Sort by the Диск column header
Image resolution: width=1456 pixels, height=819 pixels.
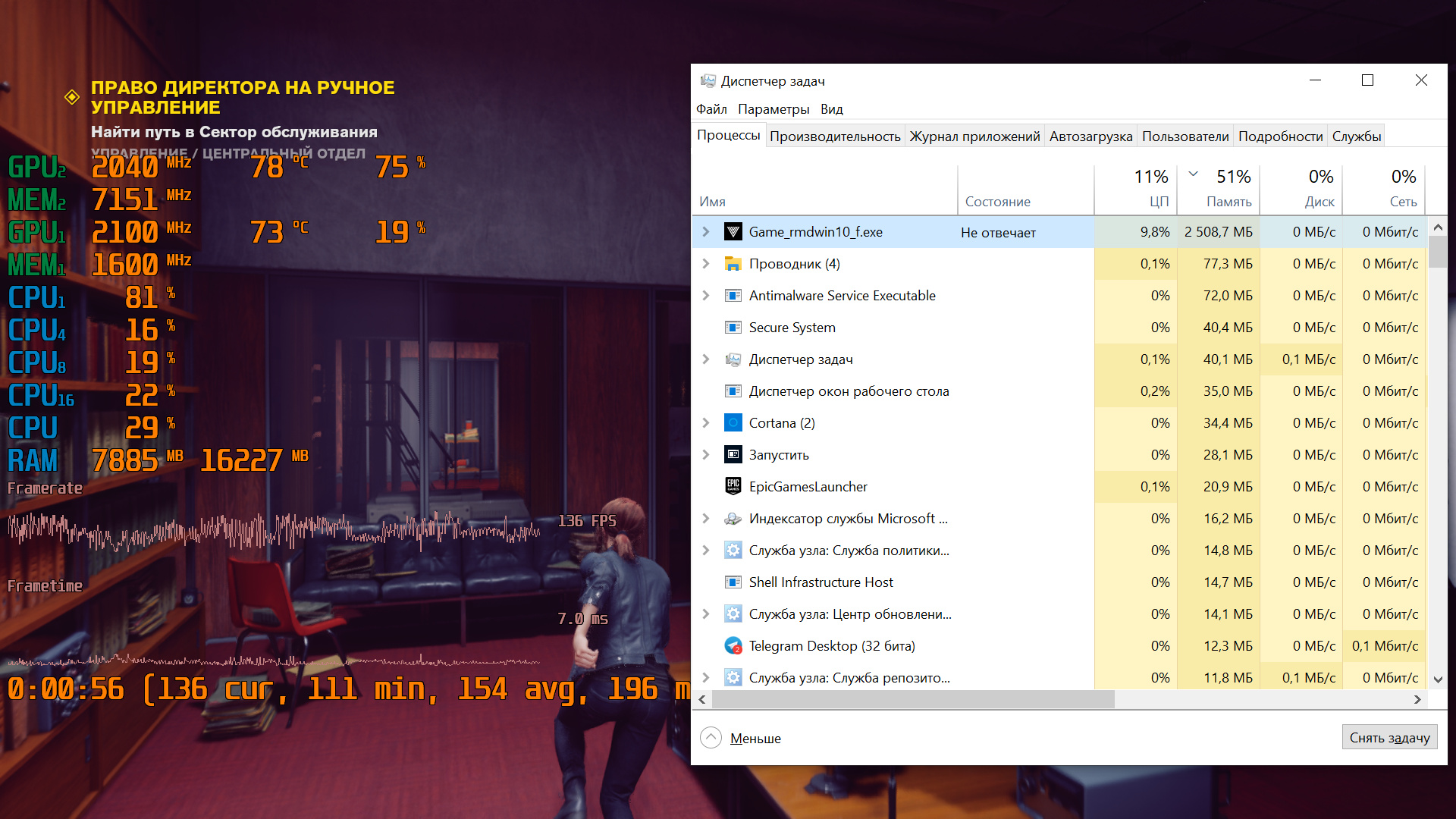tap(1301, 190)
